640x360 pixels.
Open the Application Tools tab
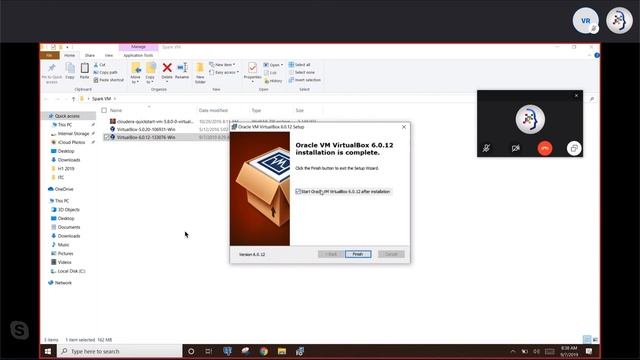pos(138,55)
